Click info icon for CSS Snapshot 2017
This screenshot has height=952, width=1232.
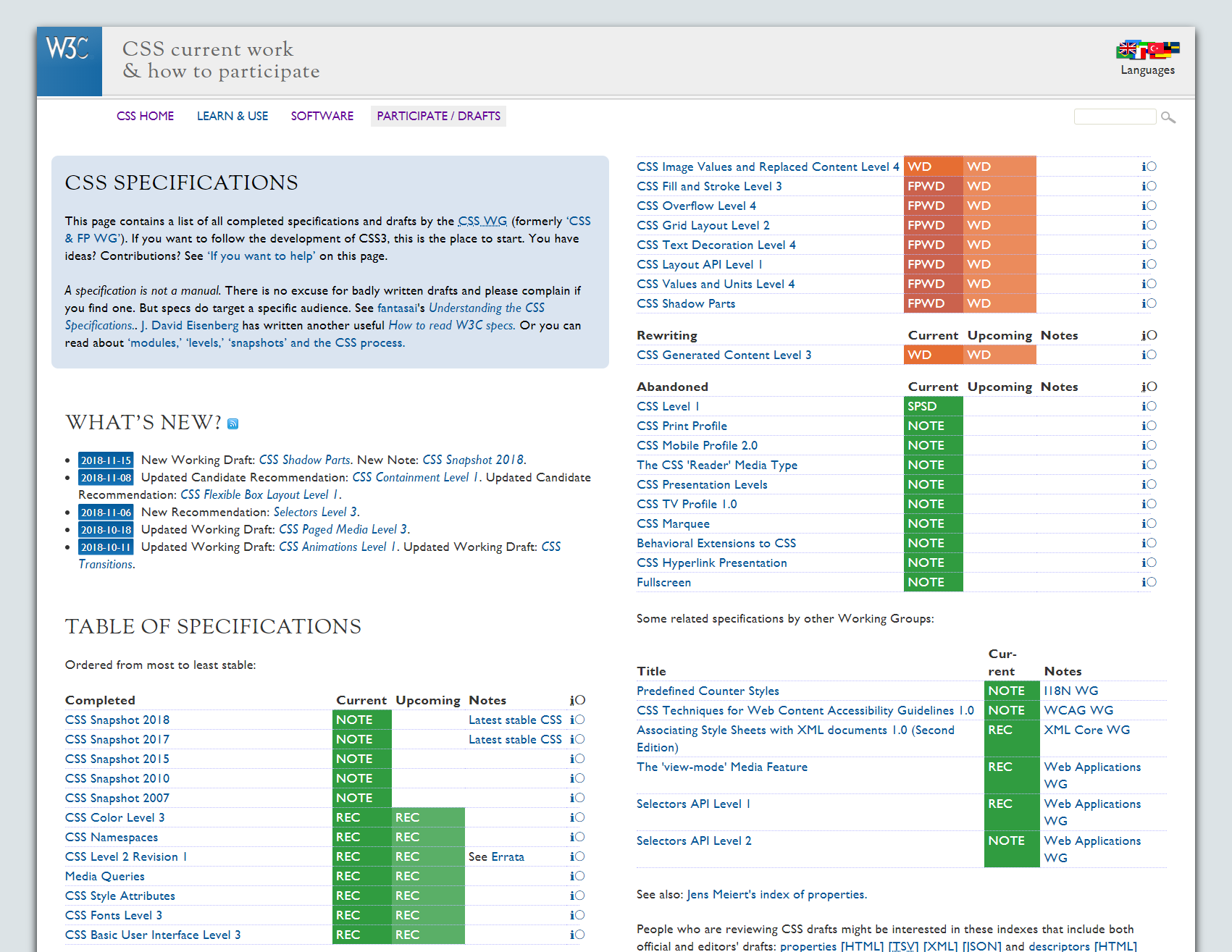tap(577, 739)
